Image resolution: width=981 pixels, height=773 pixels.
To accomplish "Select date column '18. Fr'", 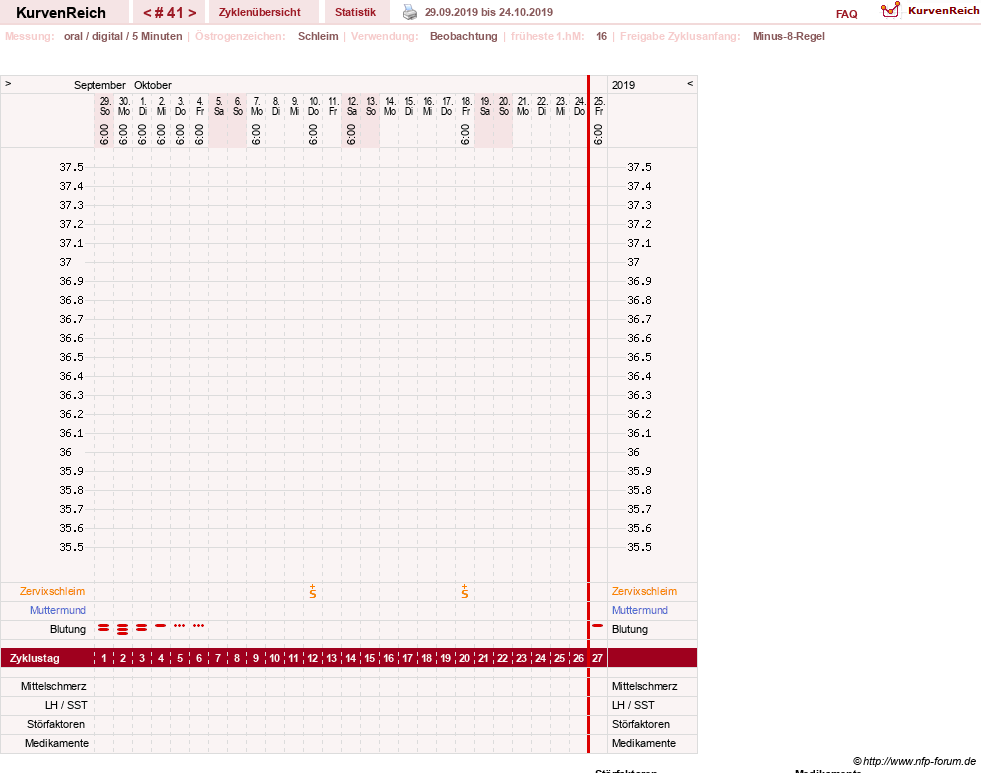I will [465, 106].
